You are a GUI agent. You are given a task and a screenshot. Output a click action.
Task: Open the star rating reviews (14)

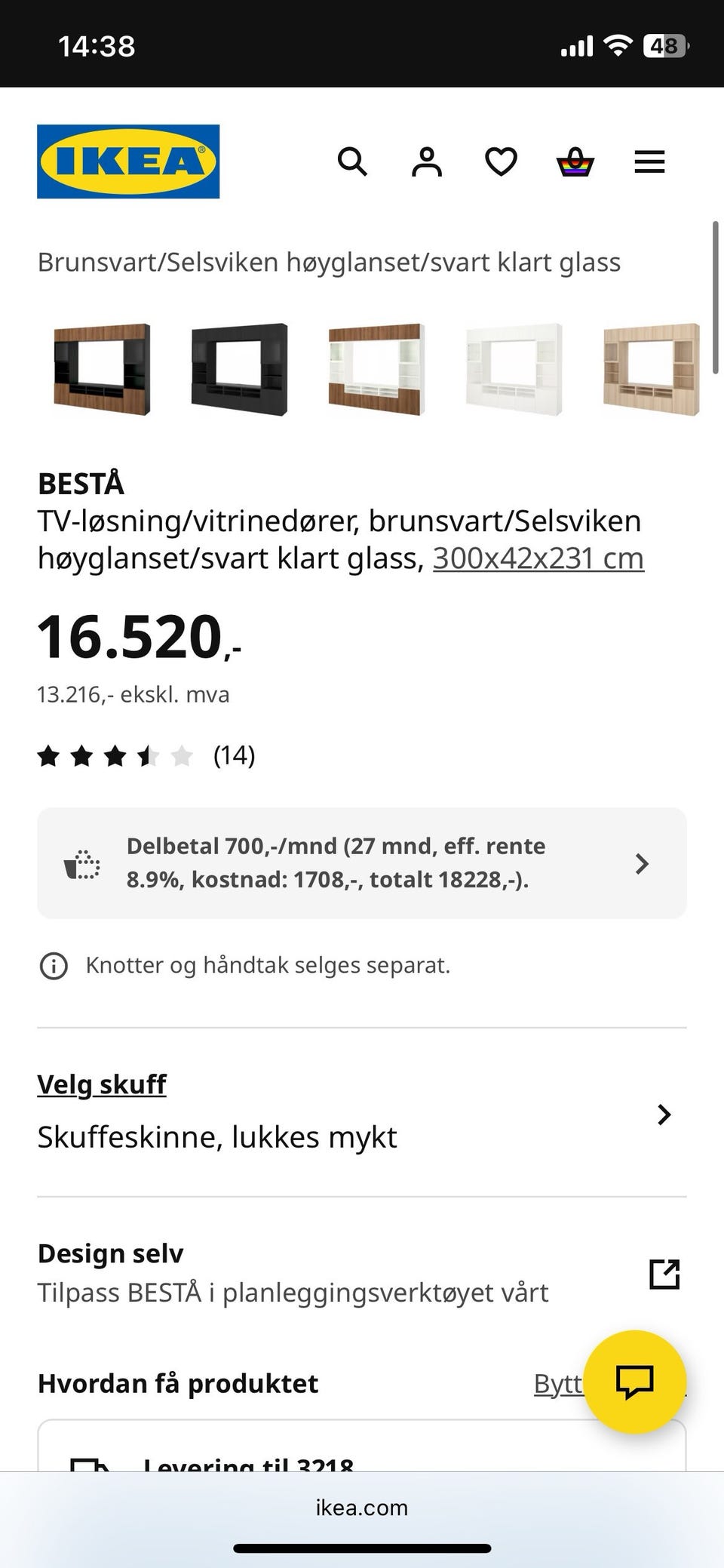pos(146,755)
